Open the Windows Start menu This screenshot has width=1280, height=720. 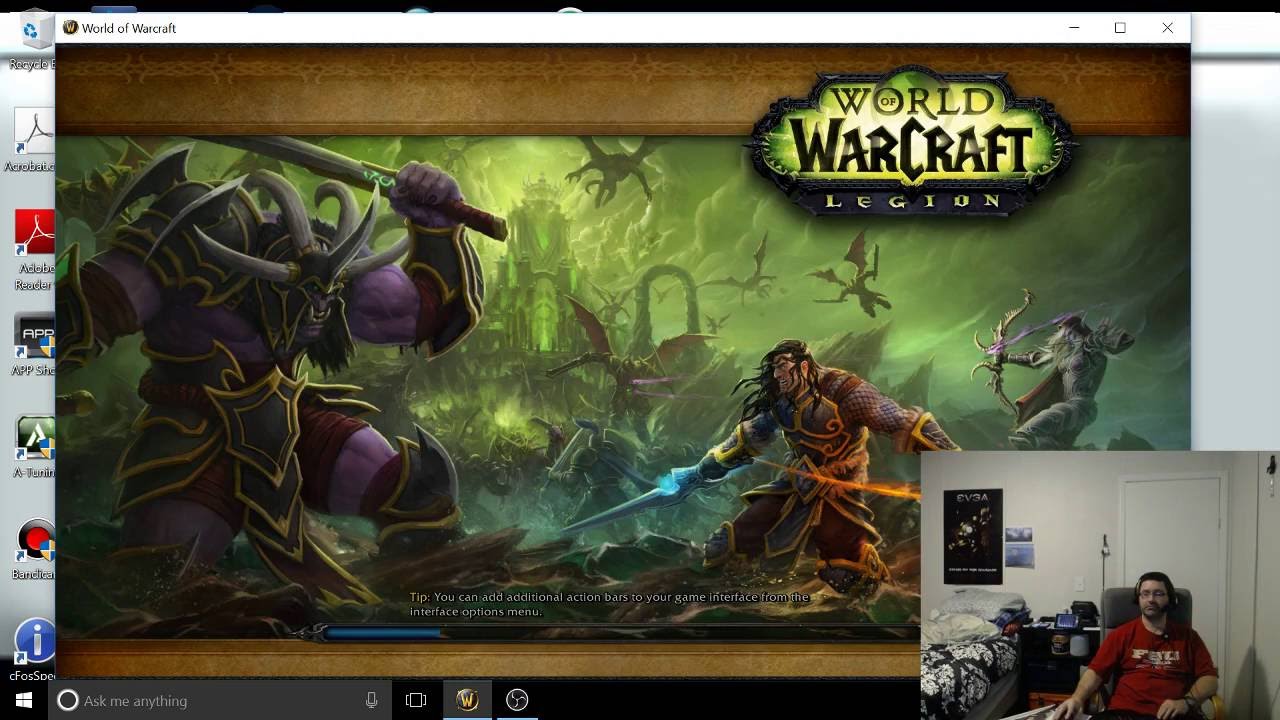tap(24, 700)
